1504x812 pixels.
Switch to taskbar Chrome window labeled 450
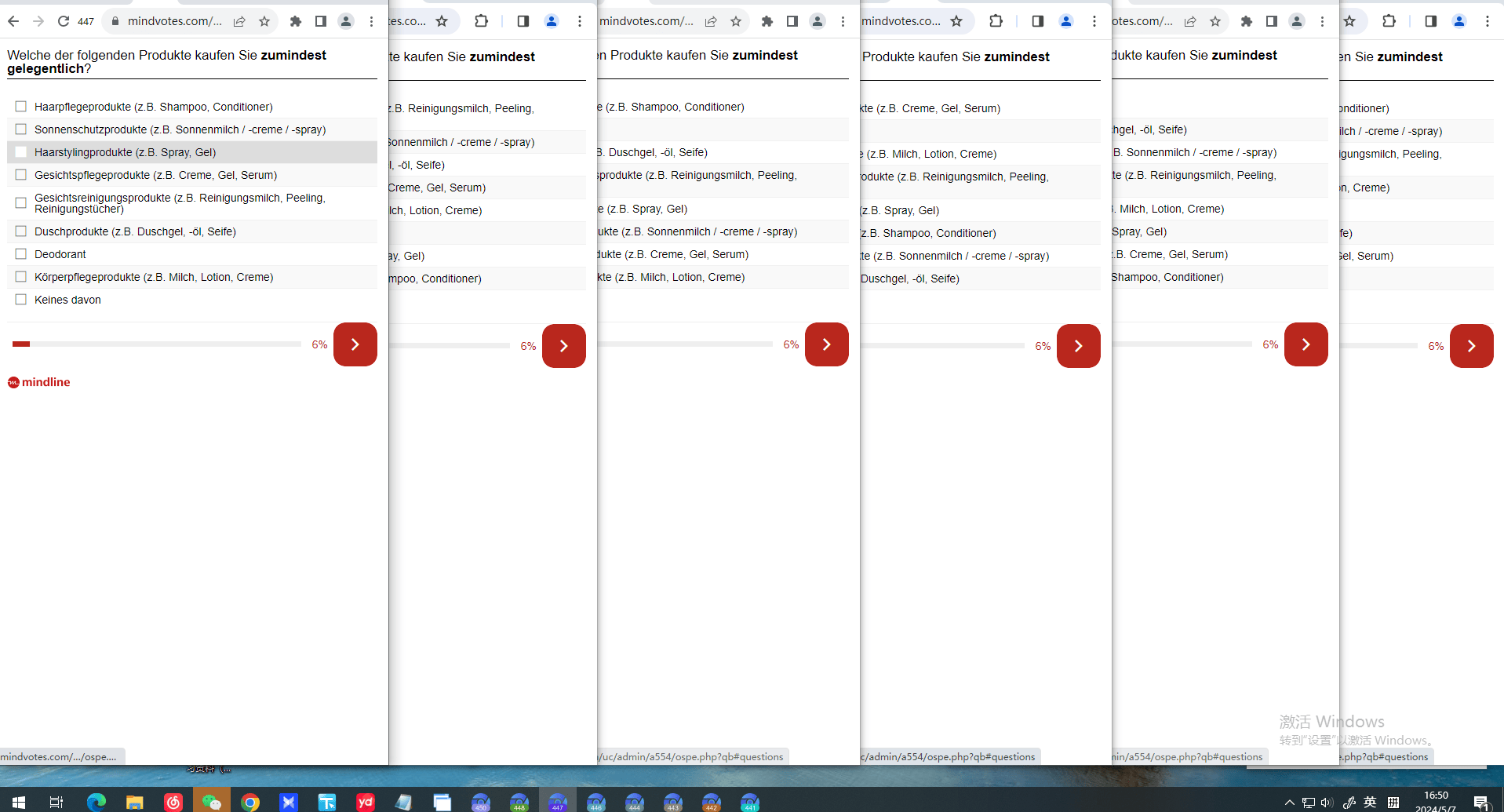click(481, 802)
